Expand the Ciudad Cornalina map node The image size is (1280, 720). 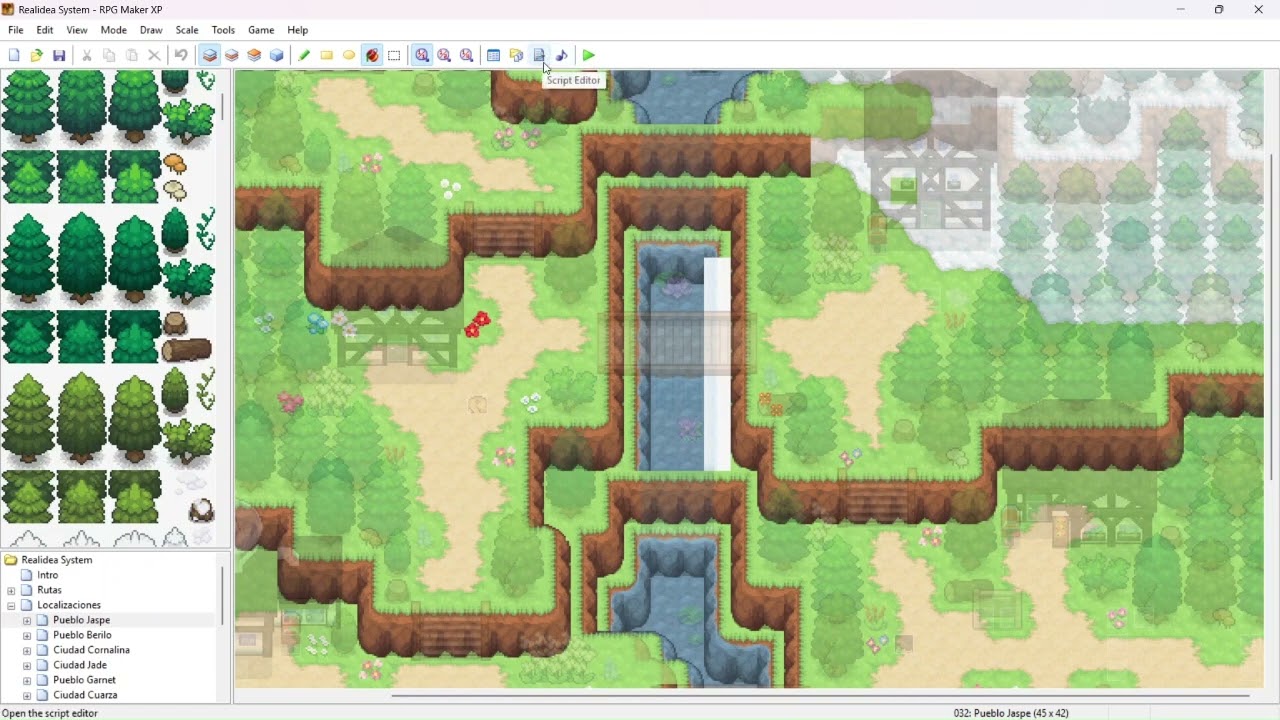27,650
